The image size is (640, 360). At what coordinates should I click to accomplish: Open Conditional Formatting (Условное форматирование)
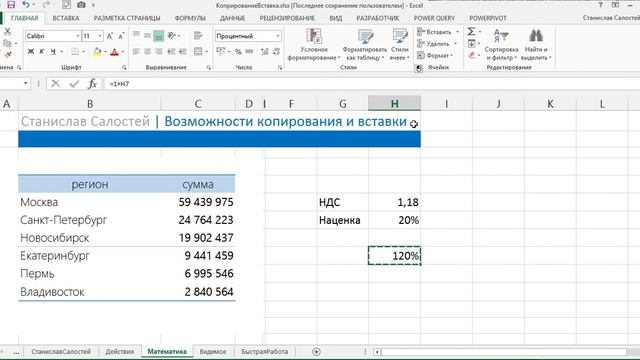pos(314,45)
